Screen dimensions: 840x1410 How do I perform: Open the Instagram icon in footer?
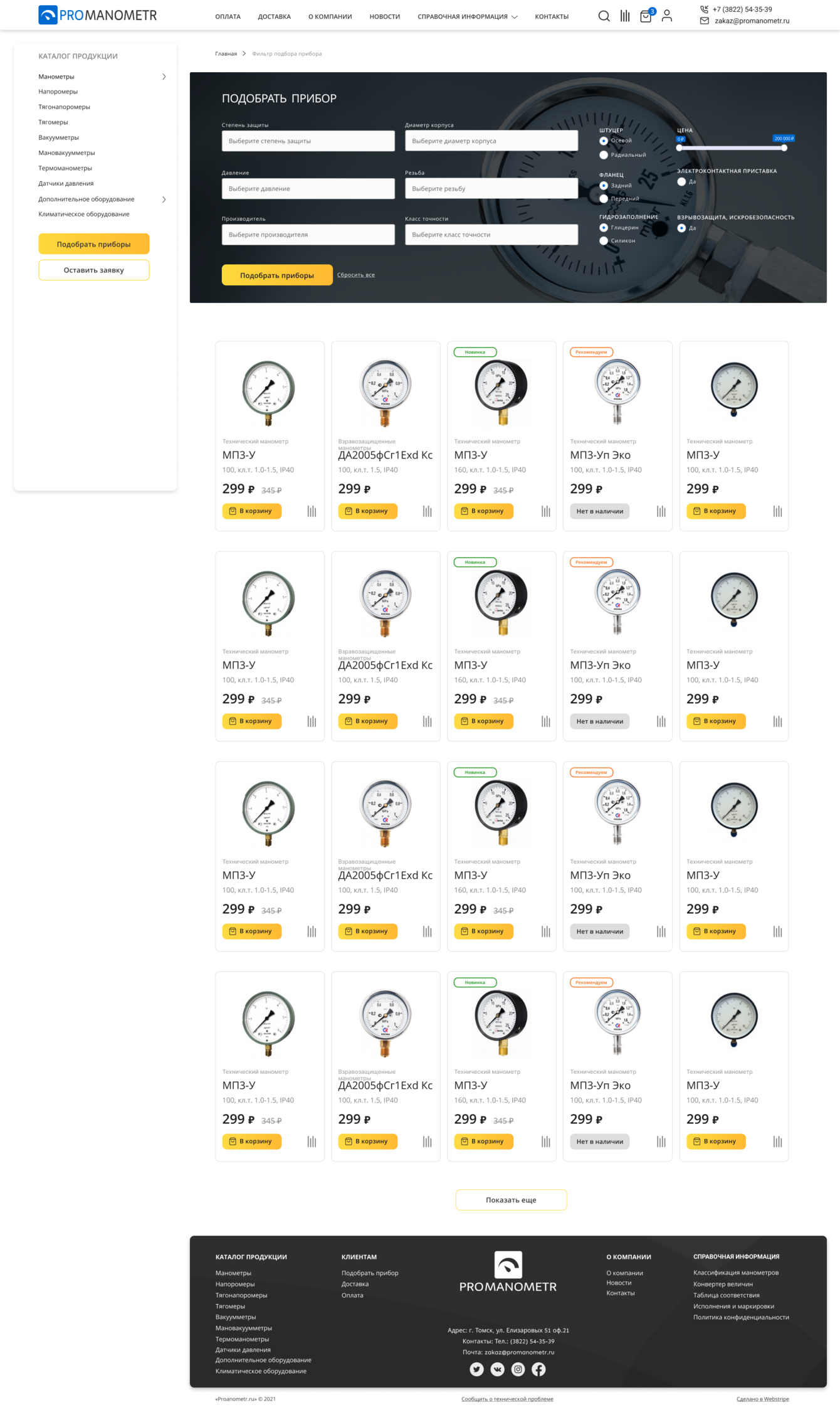[518, 1369]
